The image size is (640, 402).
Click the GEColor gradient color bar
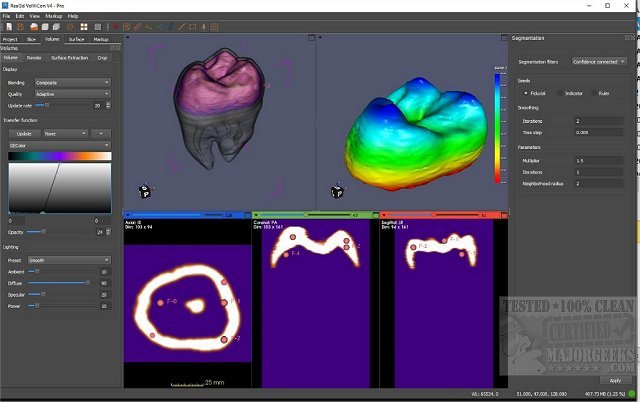pyautogui.click(x=60, y=156)
